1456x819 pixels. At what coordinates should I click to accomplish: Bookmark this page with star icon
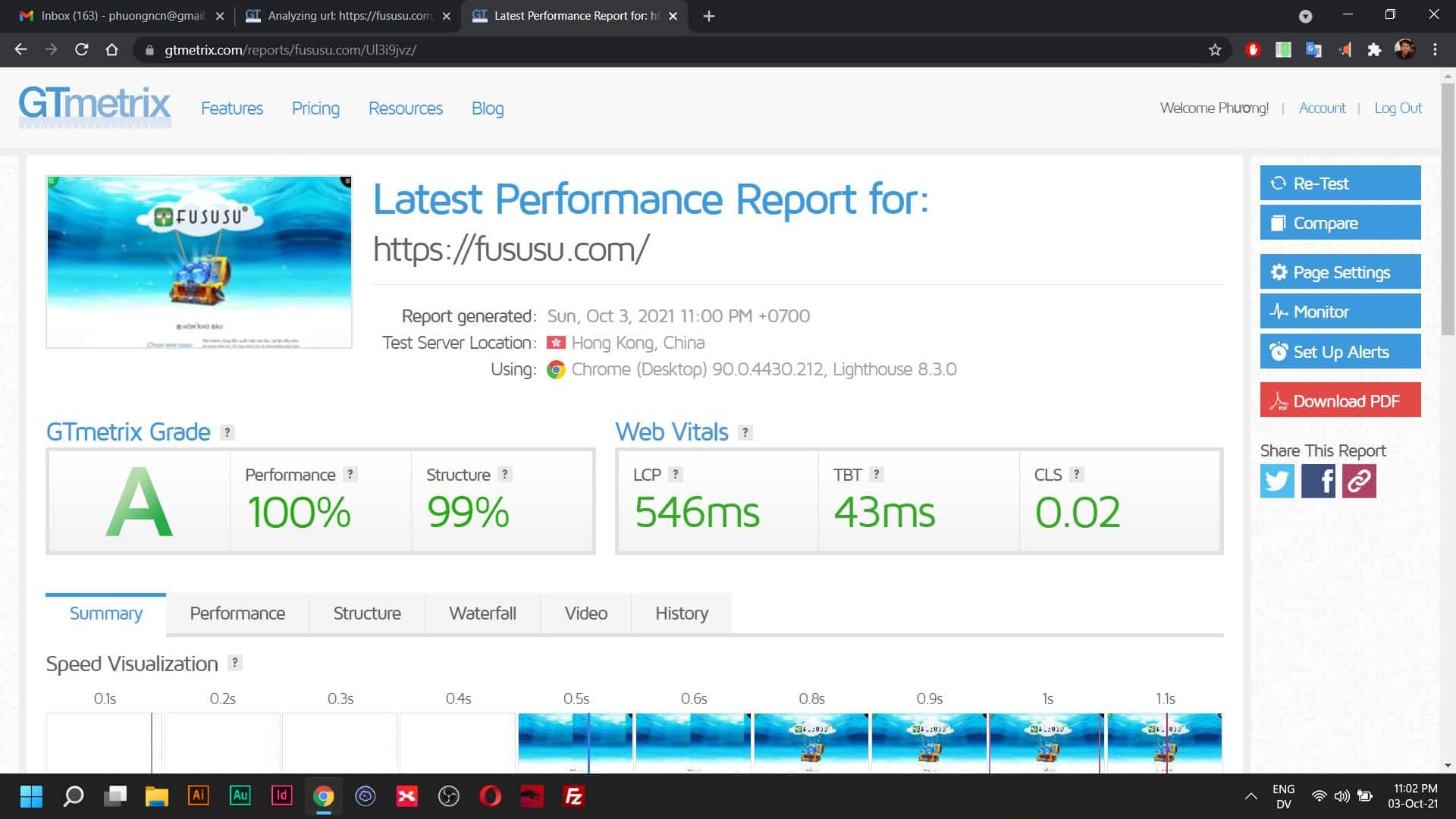tap(1215, 50)
